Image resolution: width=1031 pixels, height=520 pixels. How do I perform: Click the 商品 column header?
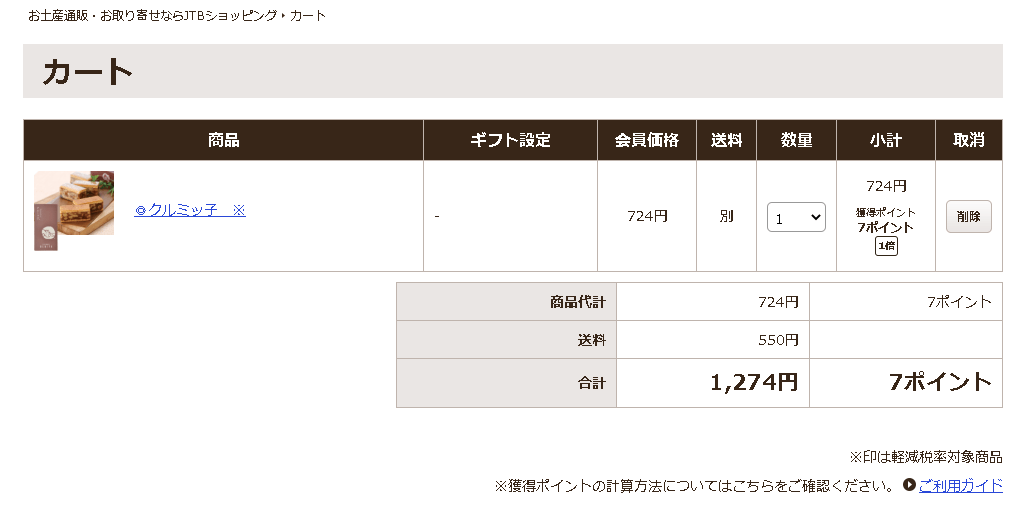(223, 140)
